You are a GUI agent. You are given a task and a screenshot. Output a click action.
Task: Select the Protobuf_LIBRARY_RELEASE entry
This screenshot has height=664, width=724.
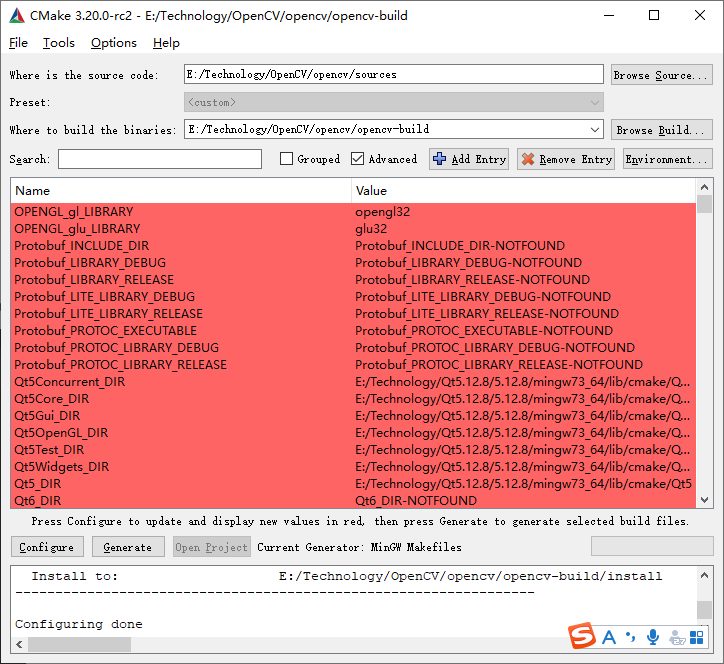coord(94,280)
